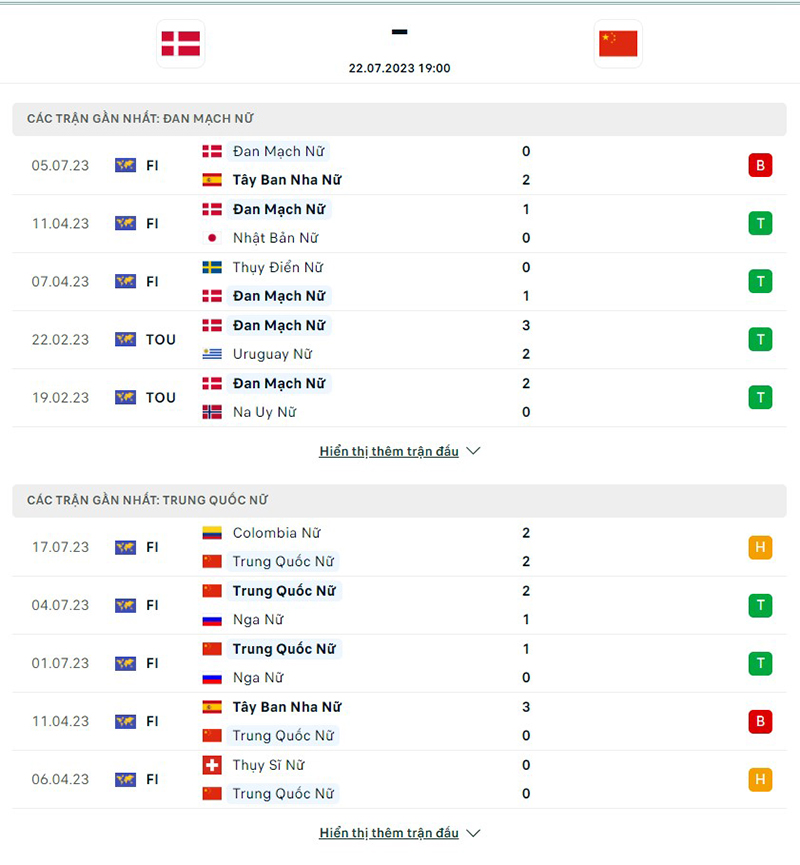
Task: Click the Nga Nữ flag icon
Action: tap(212, 619)
